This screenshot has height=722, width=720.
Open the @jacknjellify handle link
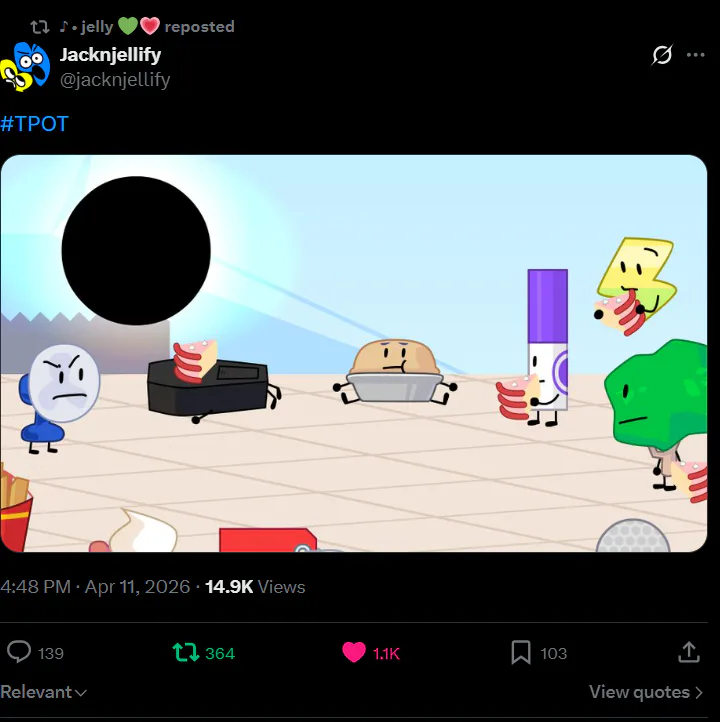tap(115, 80)
